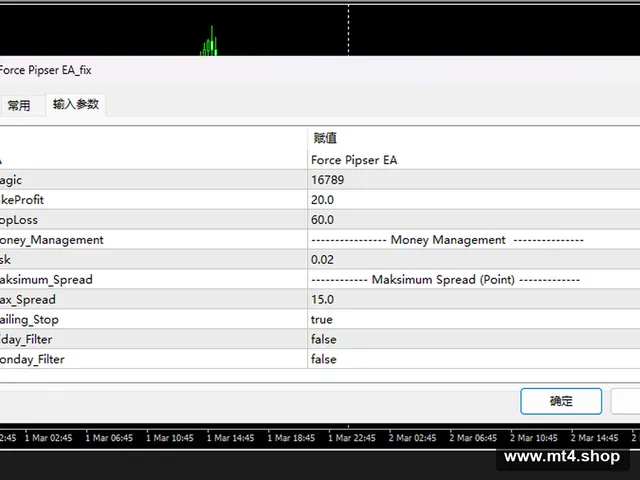
Task: Select the Max_Spread parameter name
Action: click(x=28, y=300)
